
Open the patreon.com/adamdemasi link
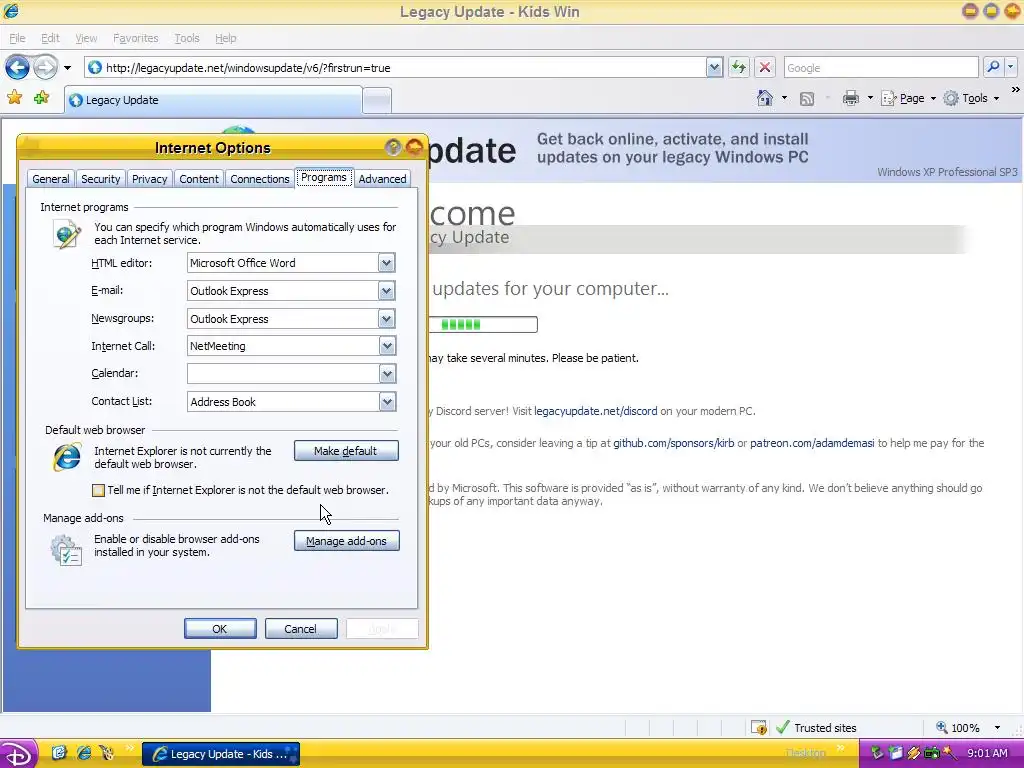tap(812, 443)
